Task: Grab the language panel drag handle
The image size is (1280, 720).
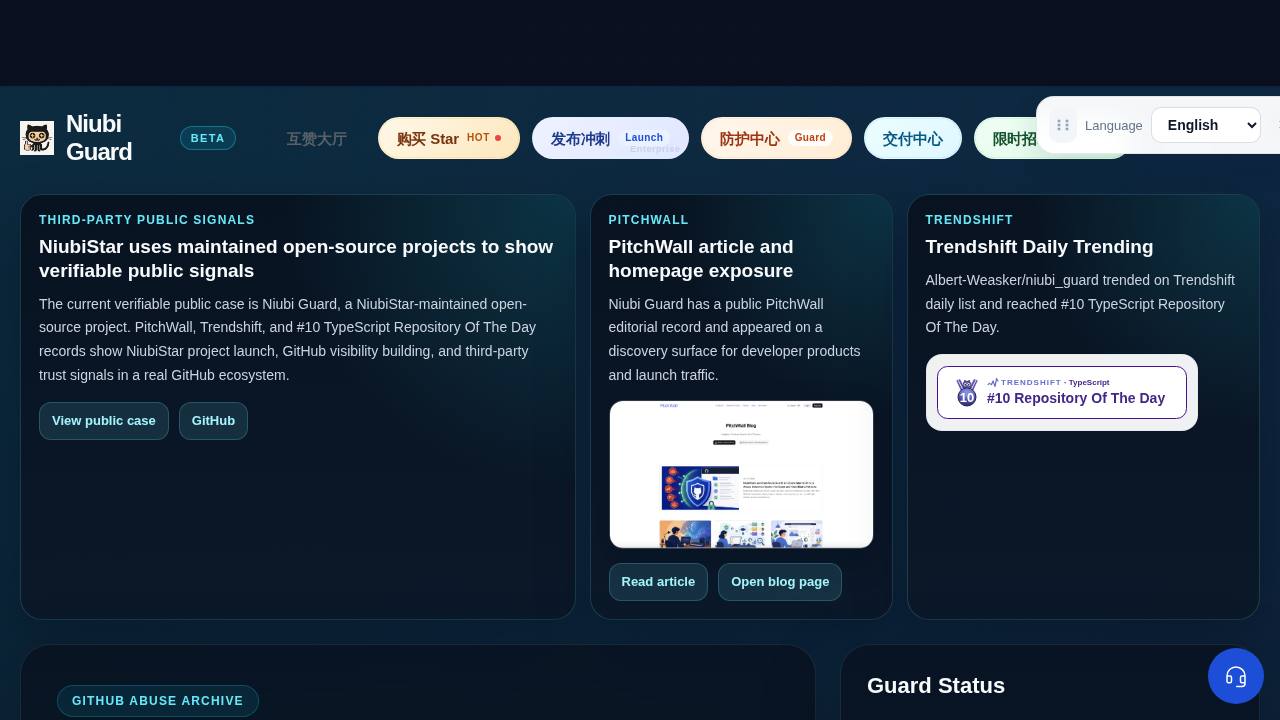Action: tap(1063, 125)
